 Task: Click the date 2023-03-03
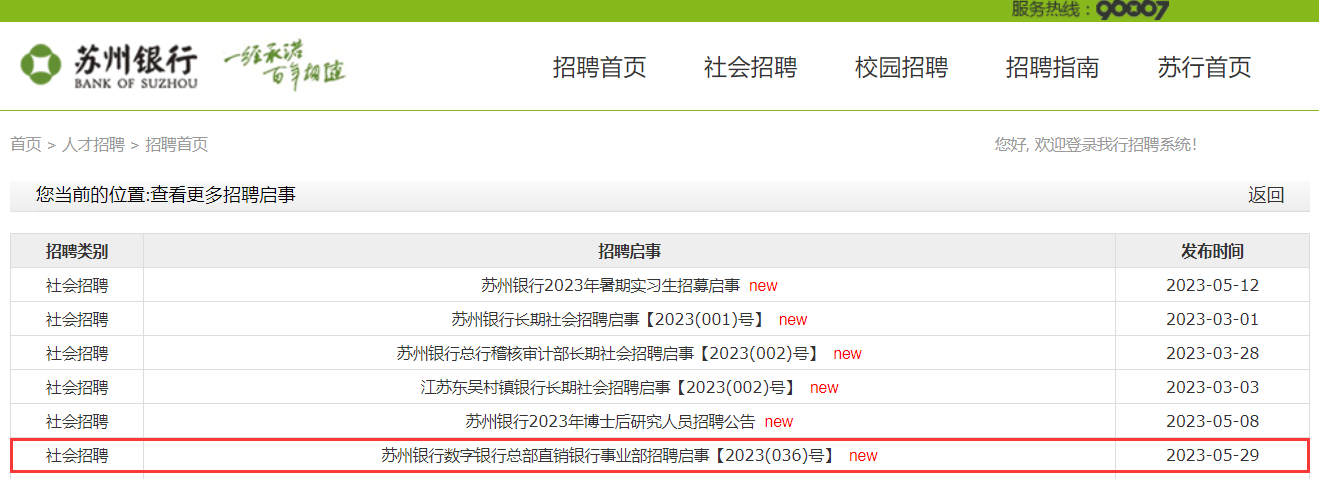click(1212, 387)
